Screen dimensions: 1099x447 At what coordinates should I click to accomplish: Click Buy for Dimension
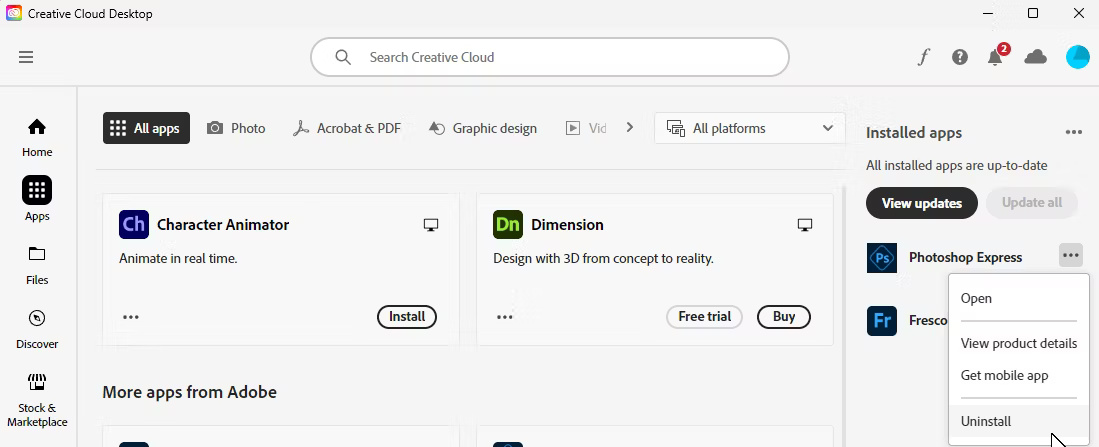point(784,317)
